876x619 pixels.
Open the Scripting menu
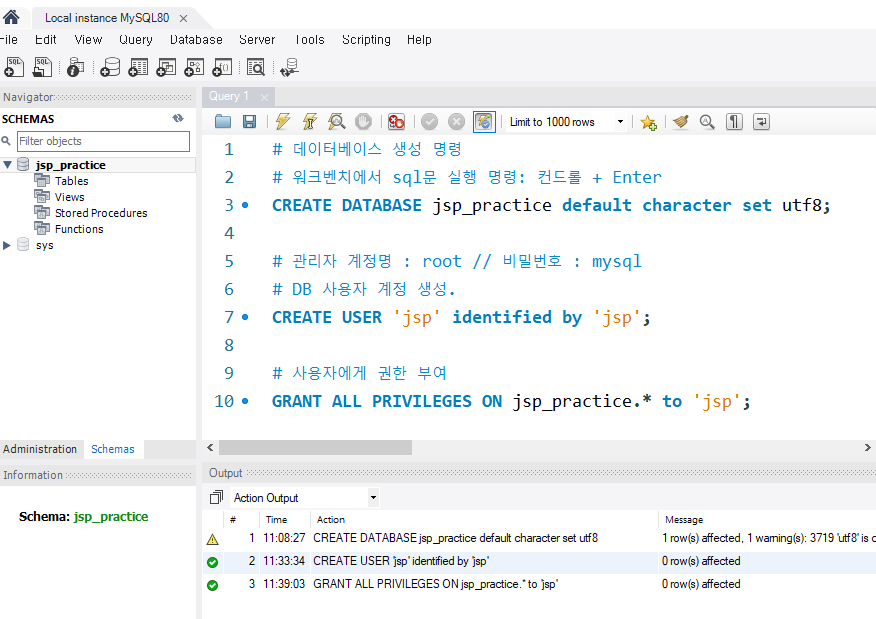[366, 40]
